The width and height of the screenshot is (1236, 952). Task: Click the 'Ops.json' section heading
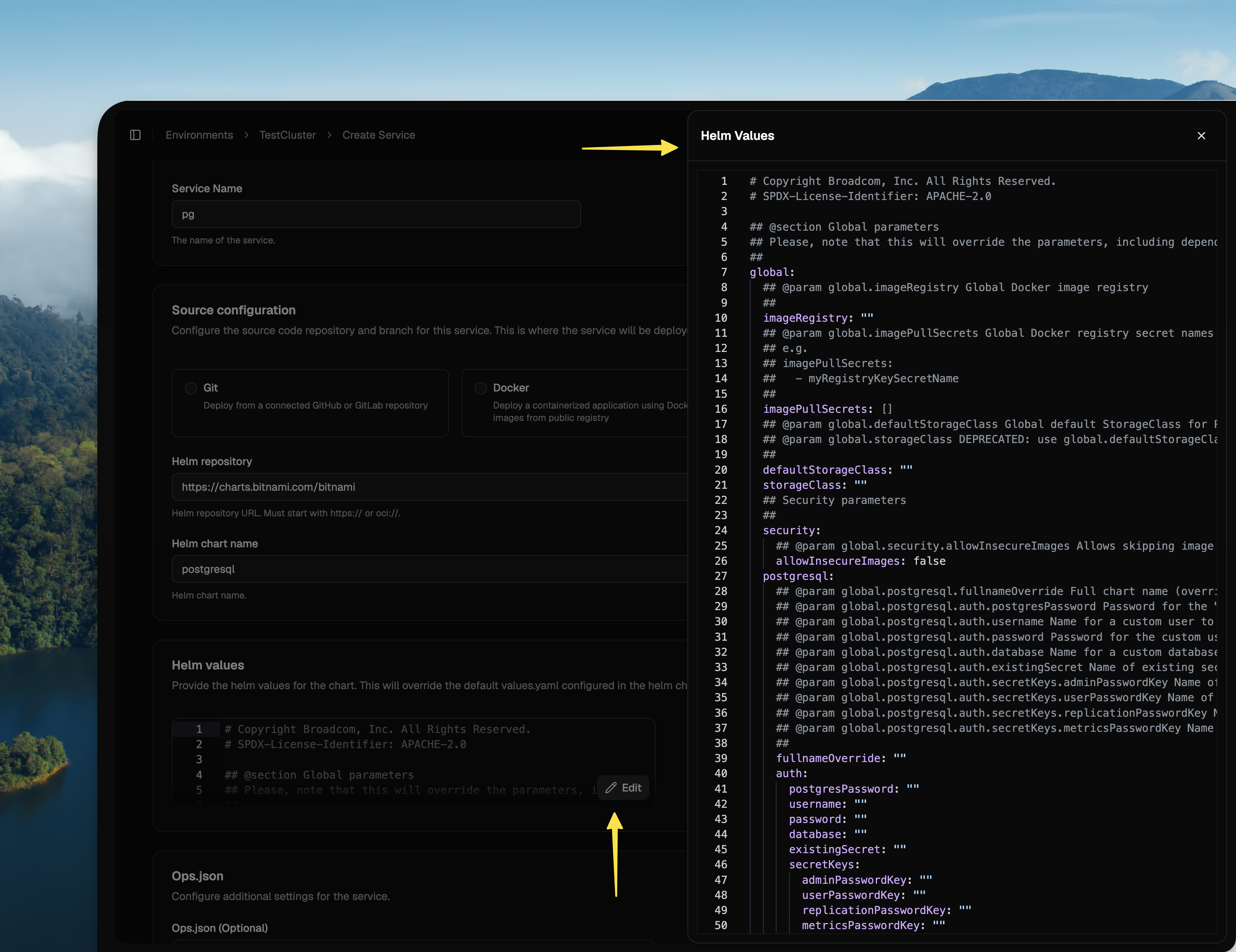point(197,876)
